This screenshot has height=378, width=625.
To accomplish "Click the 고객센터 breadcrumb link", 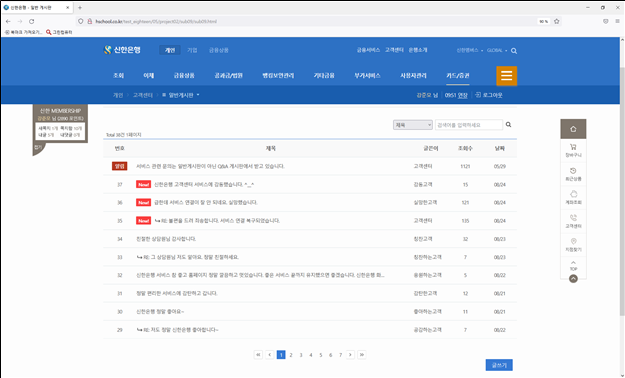I will (143, 95).
